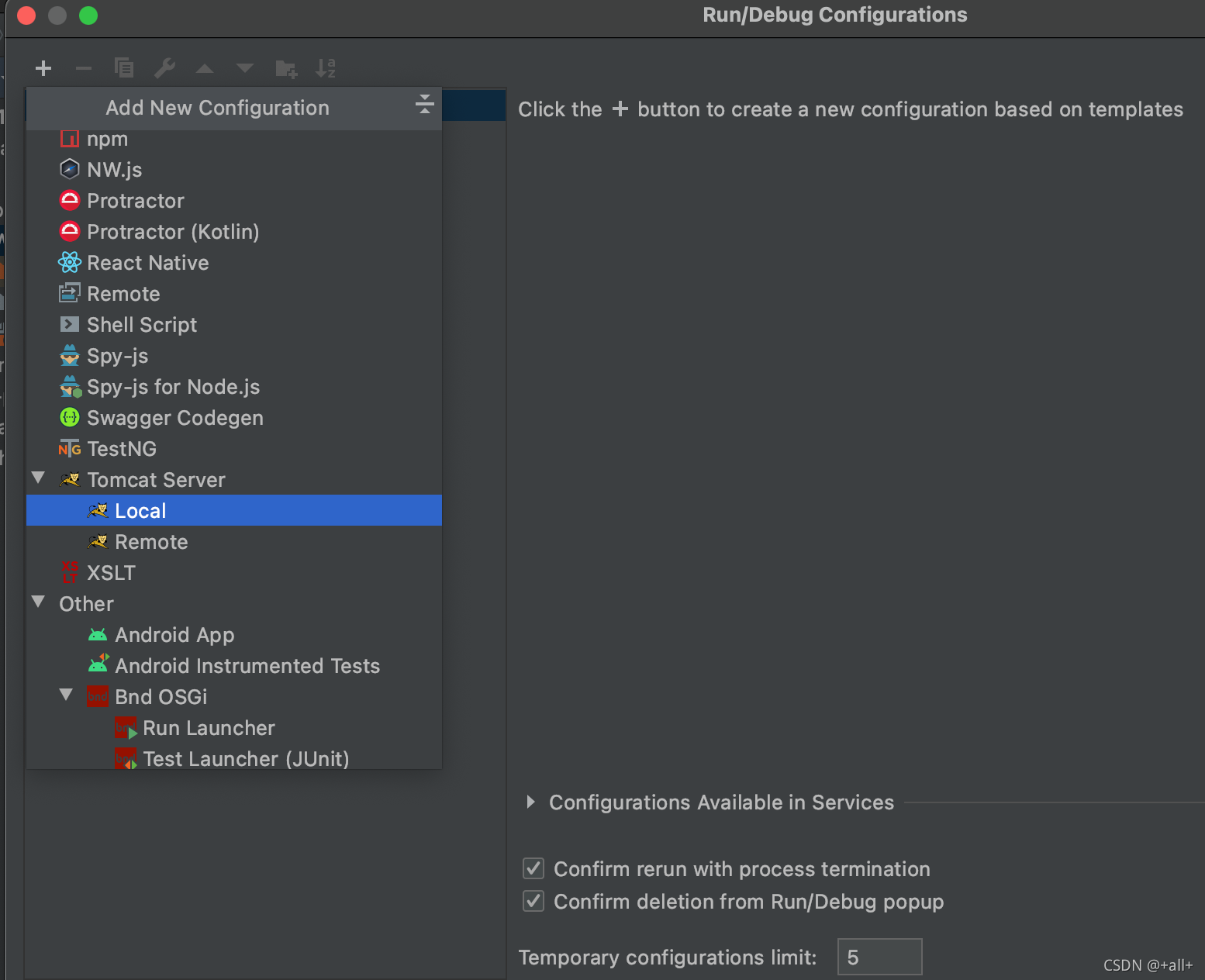Collapse the Other group arrow
This screenshot has width=1205, height=980.
(38, 602)
